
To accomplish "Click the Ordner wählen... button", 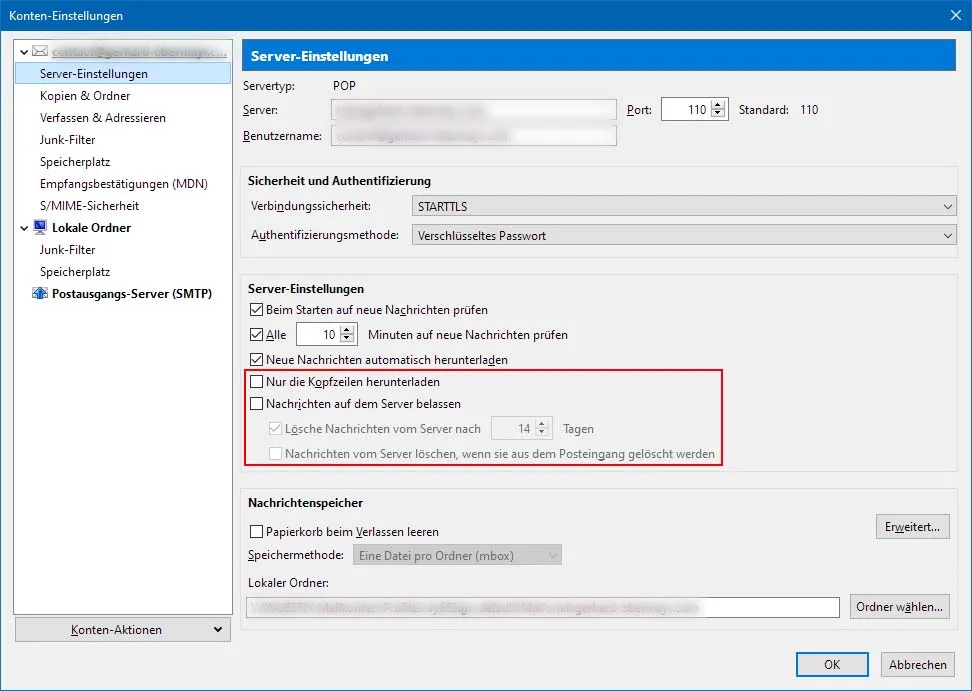I will click(899, 607).
